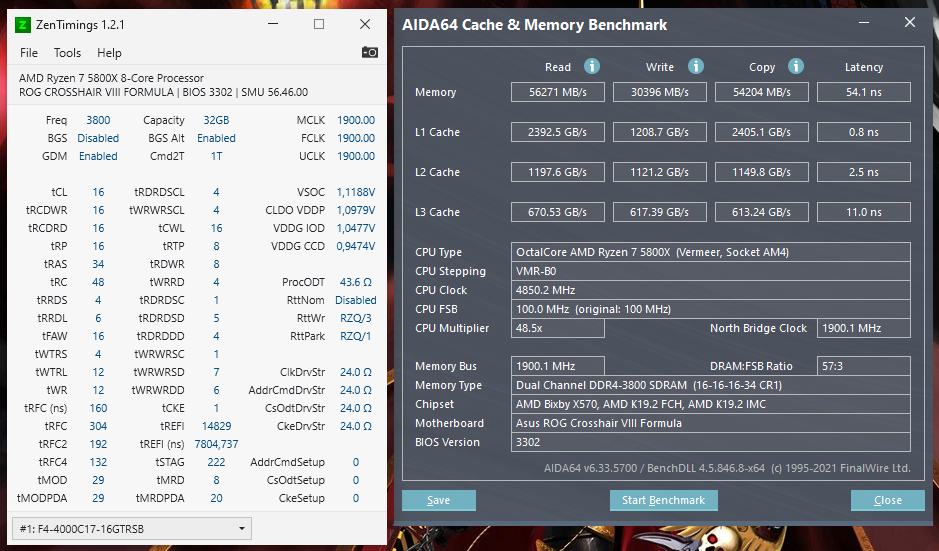
Task: Click the Cmd2T value 1T
Action: tap(216, 156)
